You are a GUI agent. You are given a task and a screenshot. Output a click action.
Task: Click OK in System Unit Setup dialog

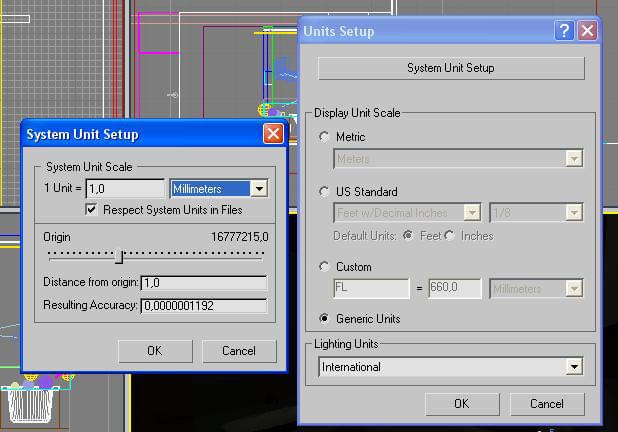pyautogui.click(x=155, y=351)
